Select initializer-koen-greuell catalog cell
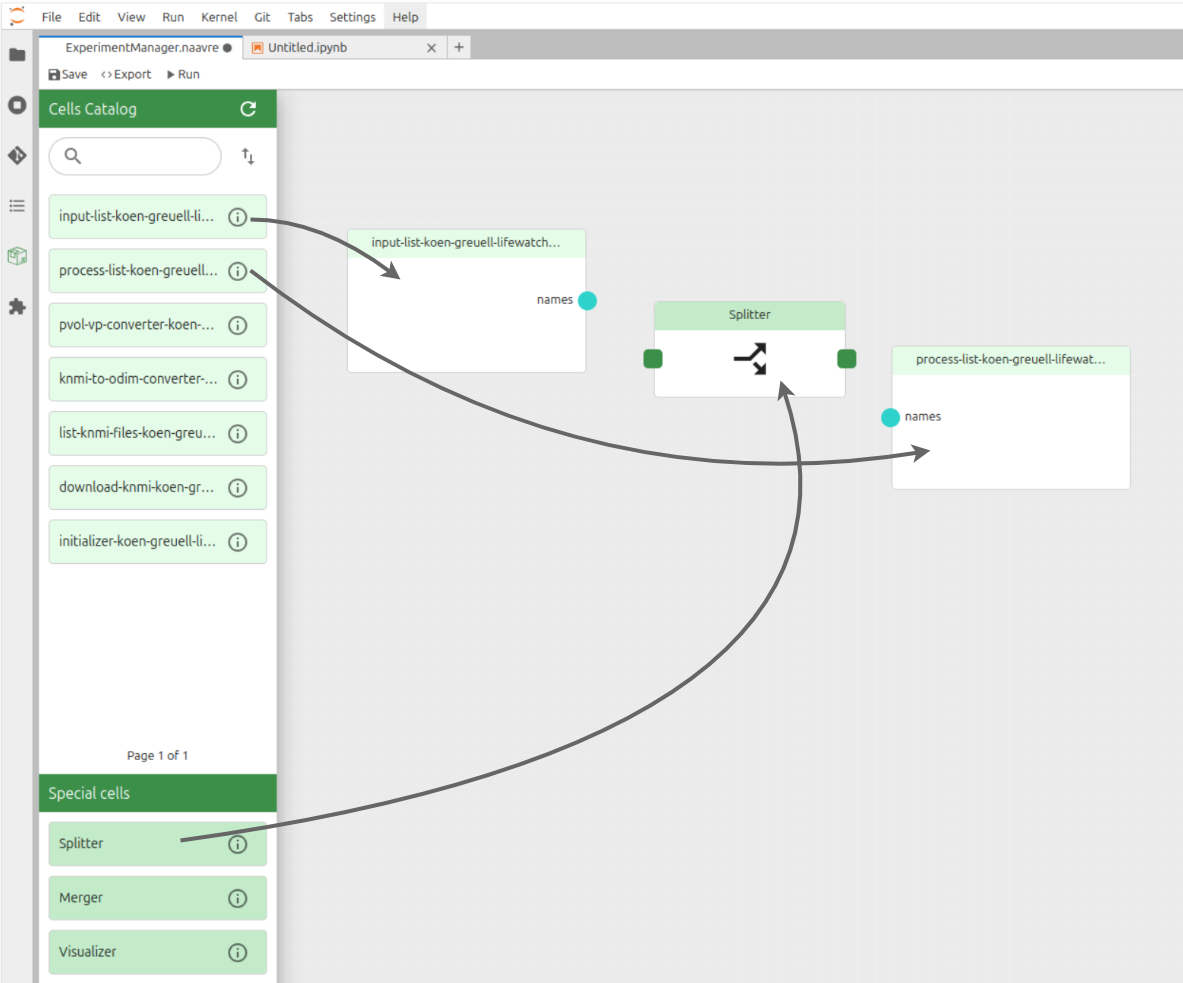The height and width of the screenshot is (983, 1183). [x=158, y=542]
